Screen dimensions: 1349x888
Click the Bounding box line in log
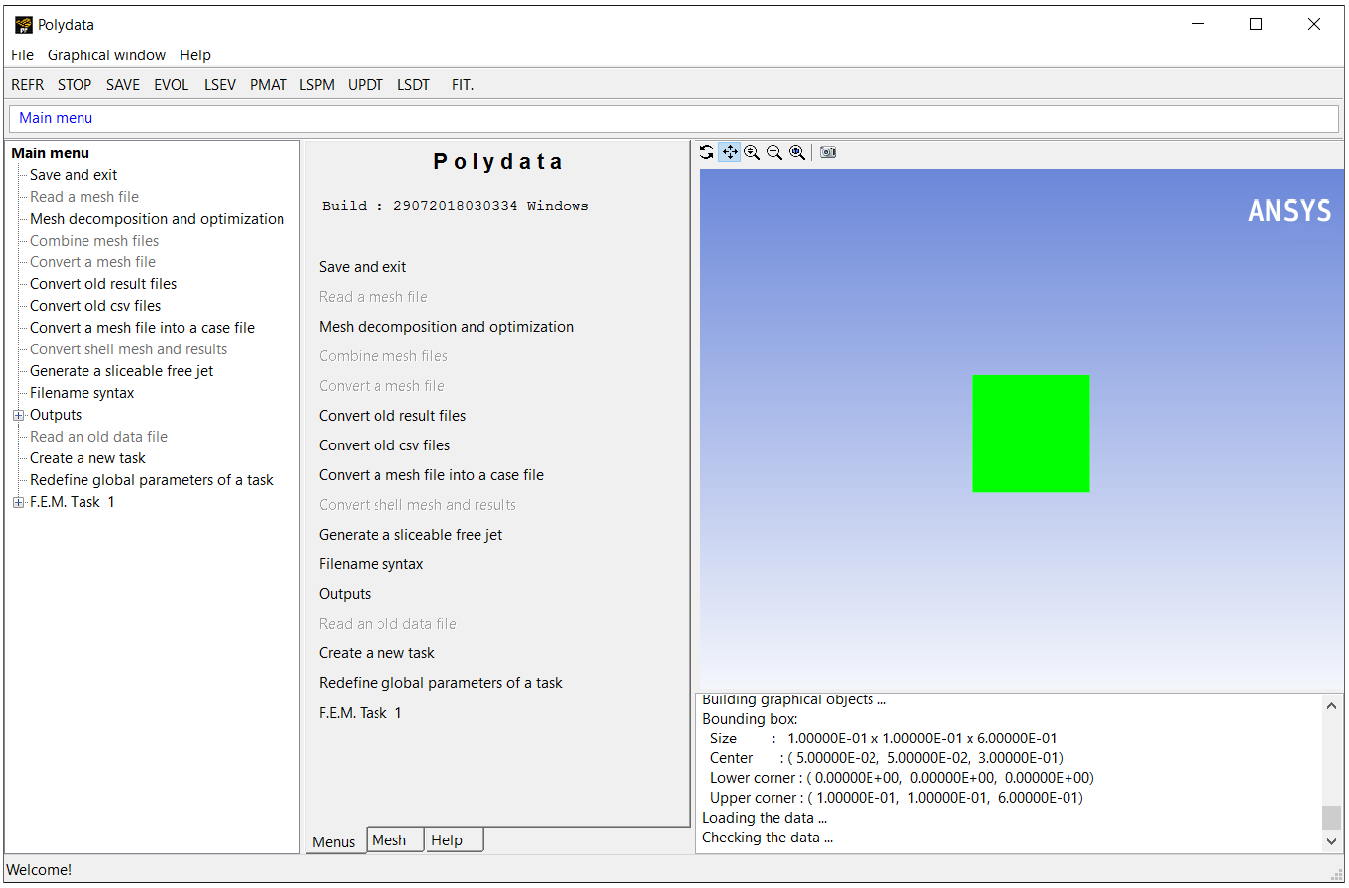750,719
